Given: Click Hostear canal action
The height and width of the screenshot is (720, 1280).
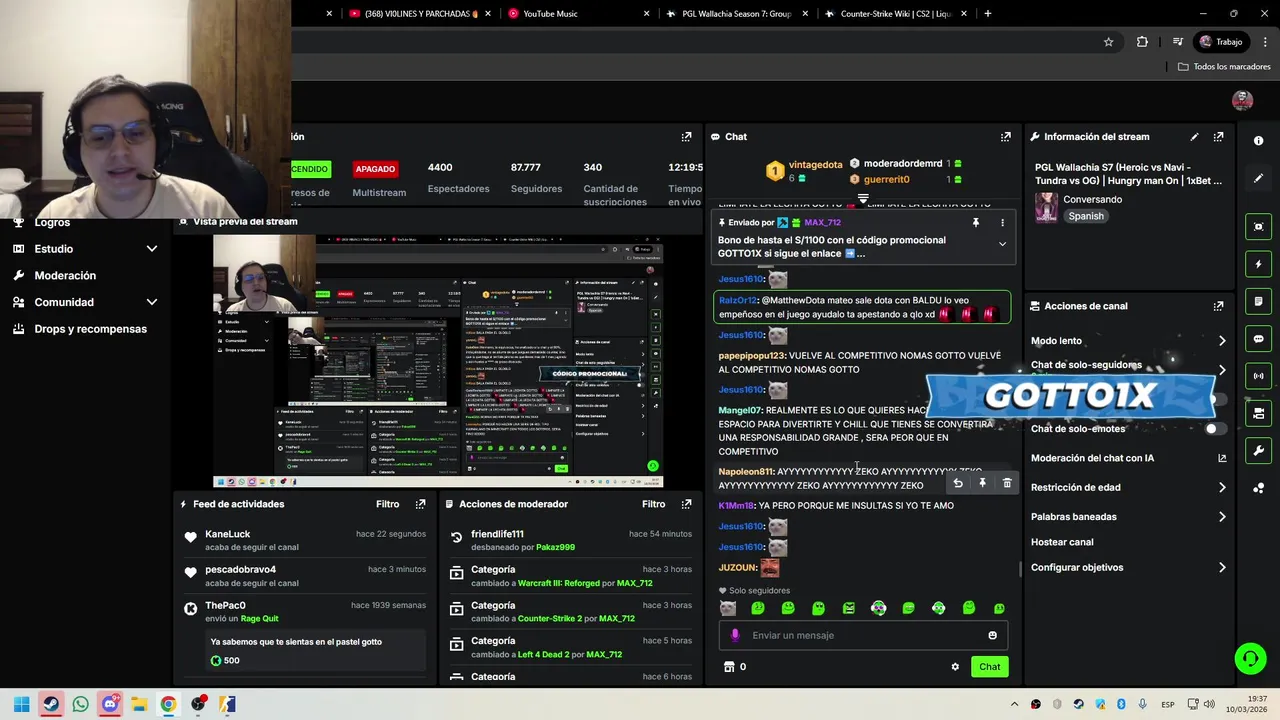Looking at the screenshot, I should 1062,542.
